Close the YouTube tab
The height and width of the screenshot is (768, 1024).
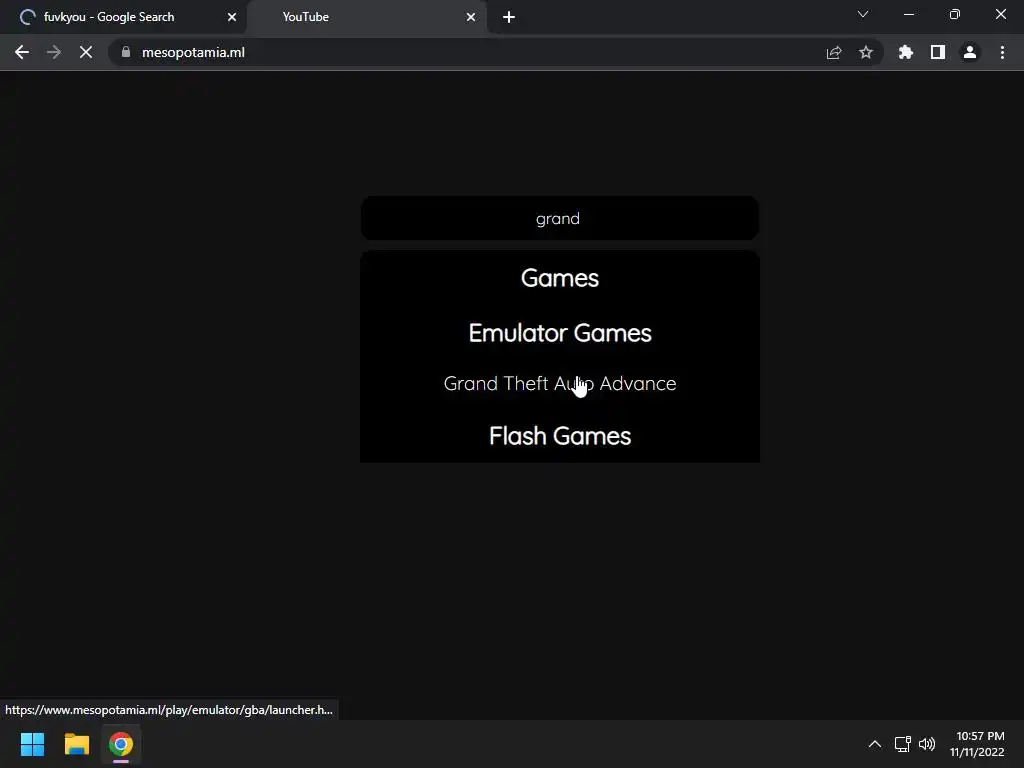pyautogui.click(x=471, y=17)
